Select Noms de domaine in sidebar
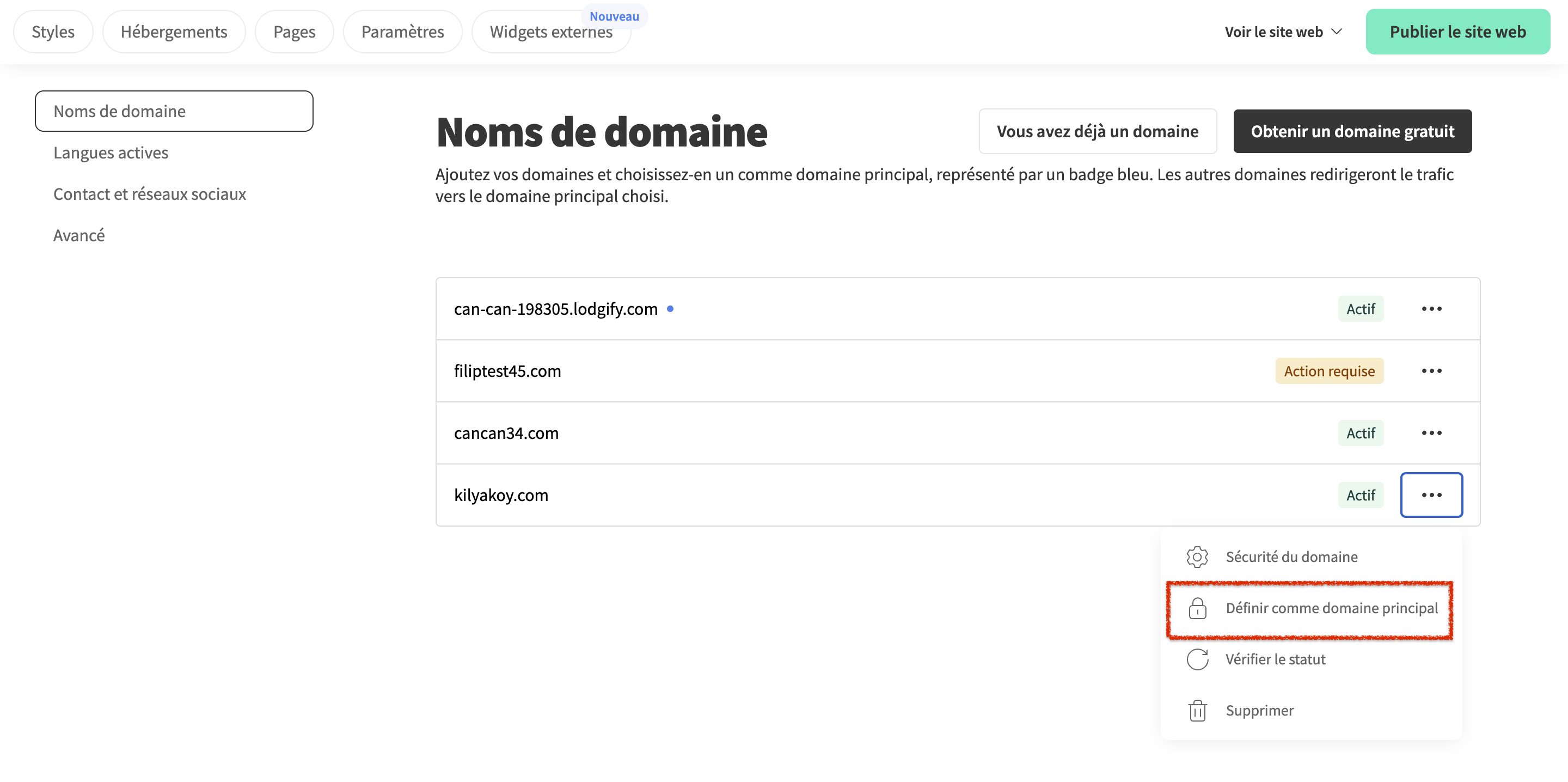 pos(174,111)
